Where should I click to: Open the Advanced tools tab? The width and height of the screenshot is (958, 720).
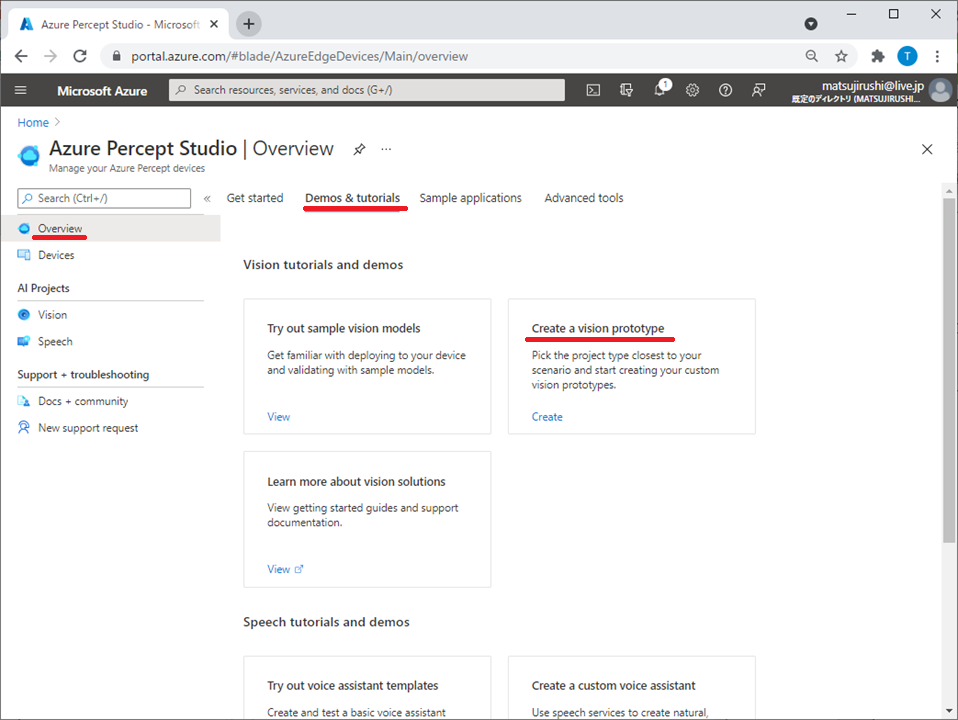(583, 198)
